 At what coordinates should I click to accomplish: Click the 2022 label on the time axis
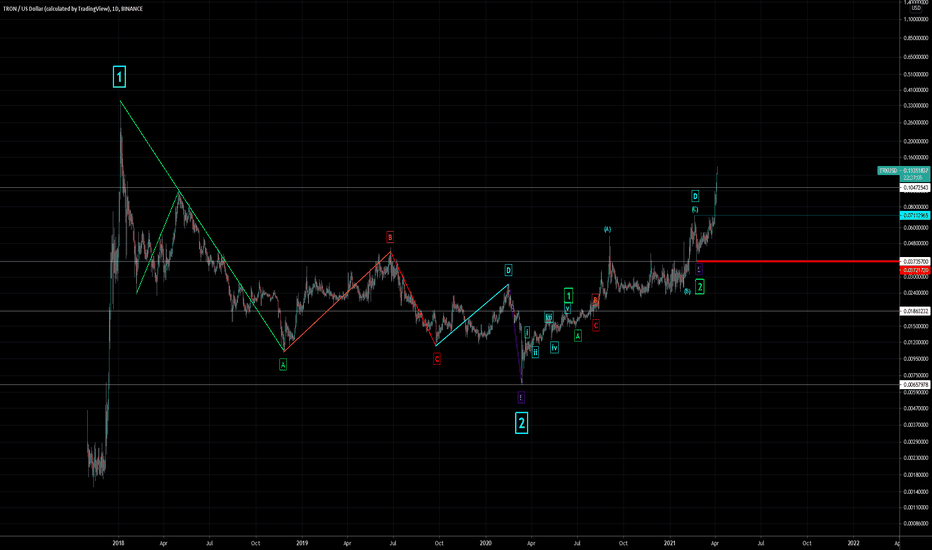(853, 543)
